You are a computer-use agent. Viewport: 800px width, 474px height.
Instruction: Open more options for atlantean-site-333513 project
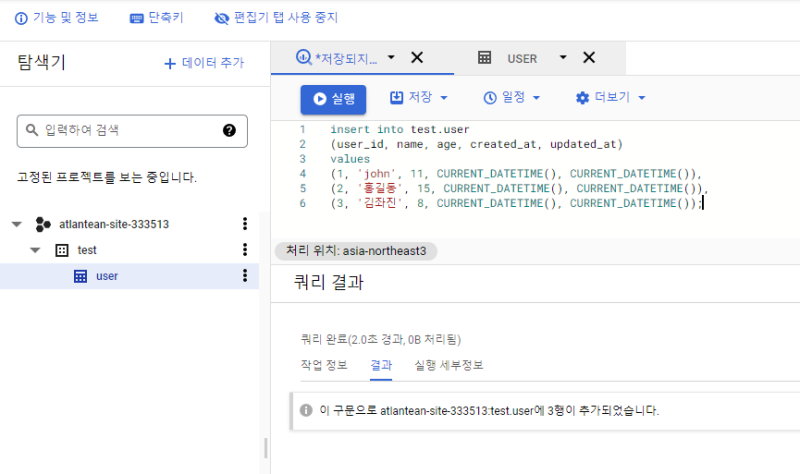pos(244,224)
